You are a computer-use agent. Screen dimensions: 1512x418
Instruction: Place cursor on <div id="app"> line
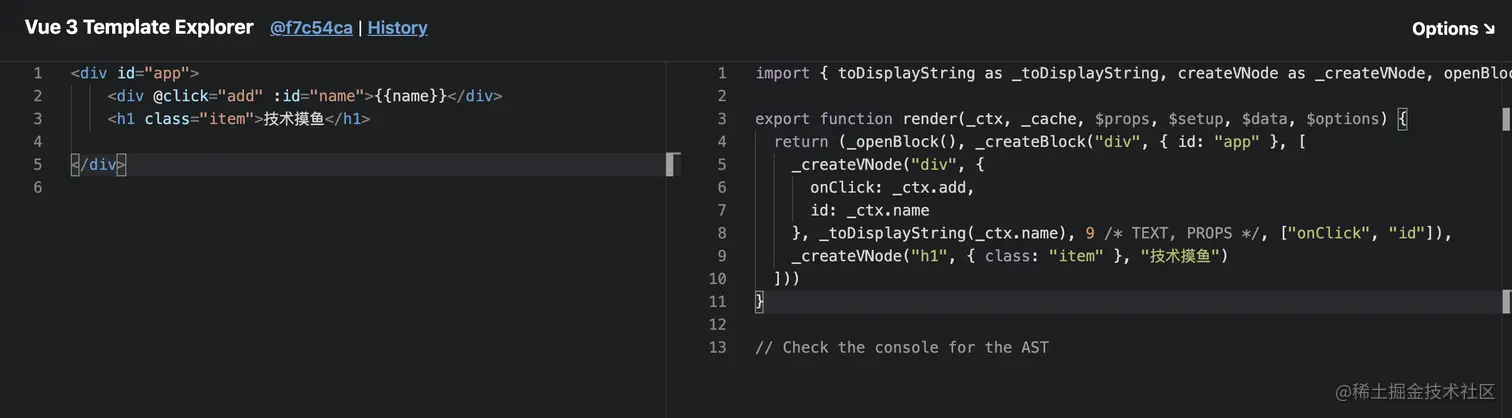click(135, 73)
